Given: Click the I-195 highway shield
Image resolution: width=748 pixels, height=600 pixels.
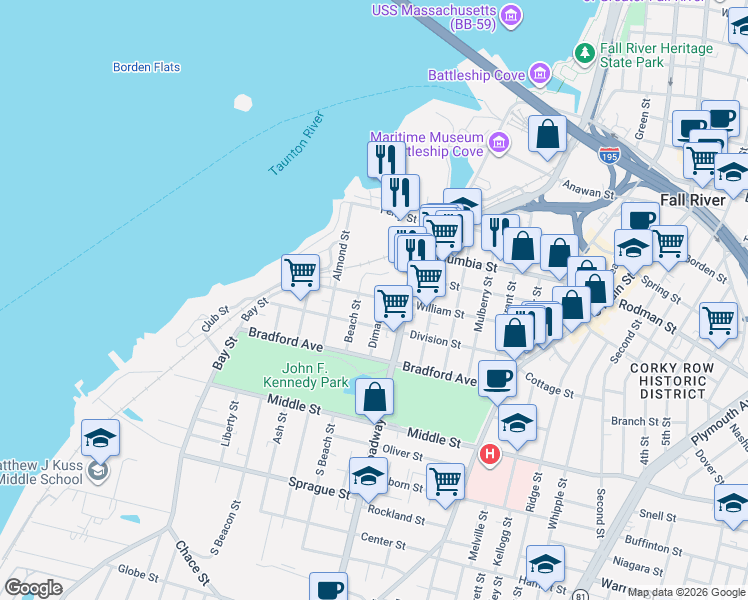Looking at the screenshot, I should 609,155.
